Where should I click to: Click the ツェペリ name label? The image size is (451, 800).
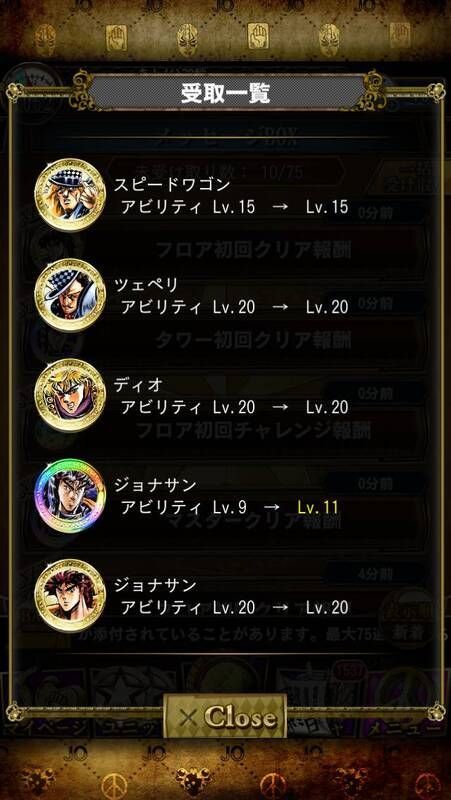(146, 285)
